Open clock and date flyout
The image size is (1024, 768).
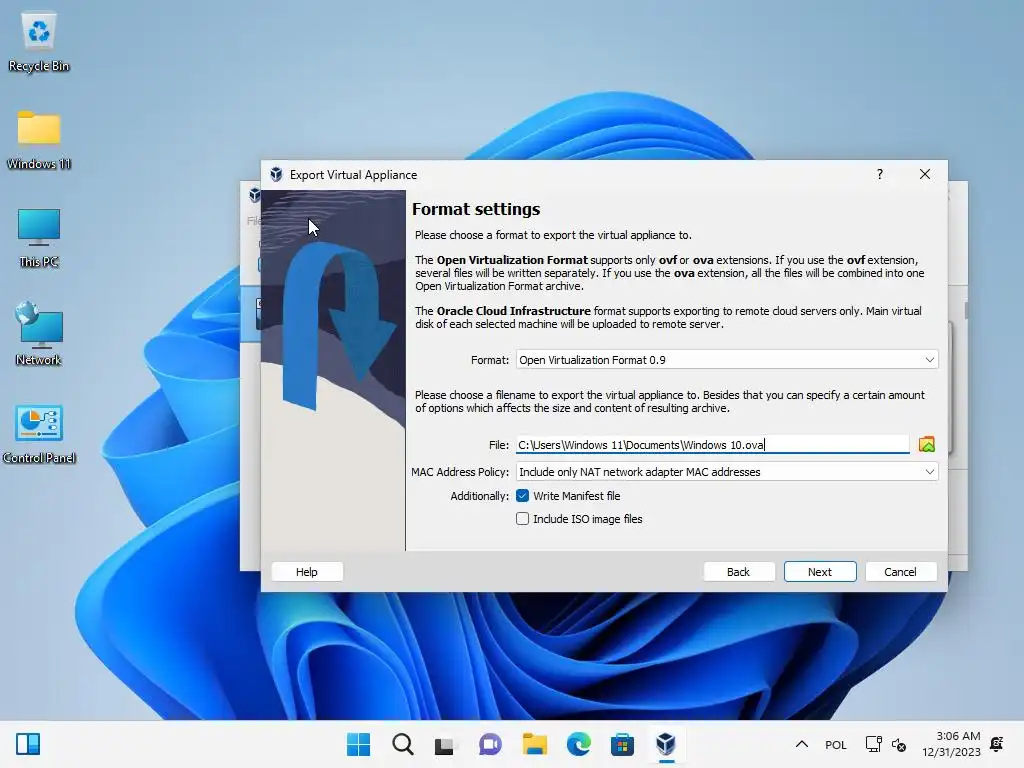point(951,744)
